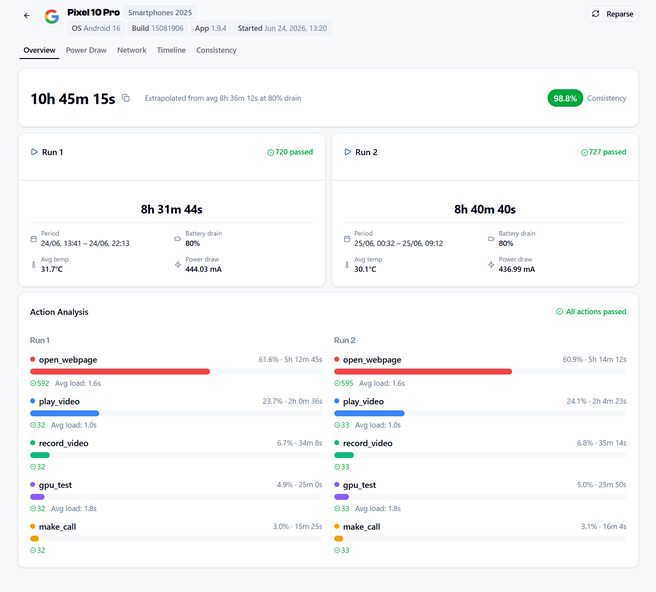Click the Run 2 thermometer icon
The height and width of the screenshot is (592, 656).
(347, 265)
